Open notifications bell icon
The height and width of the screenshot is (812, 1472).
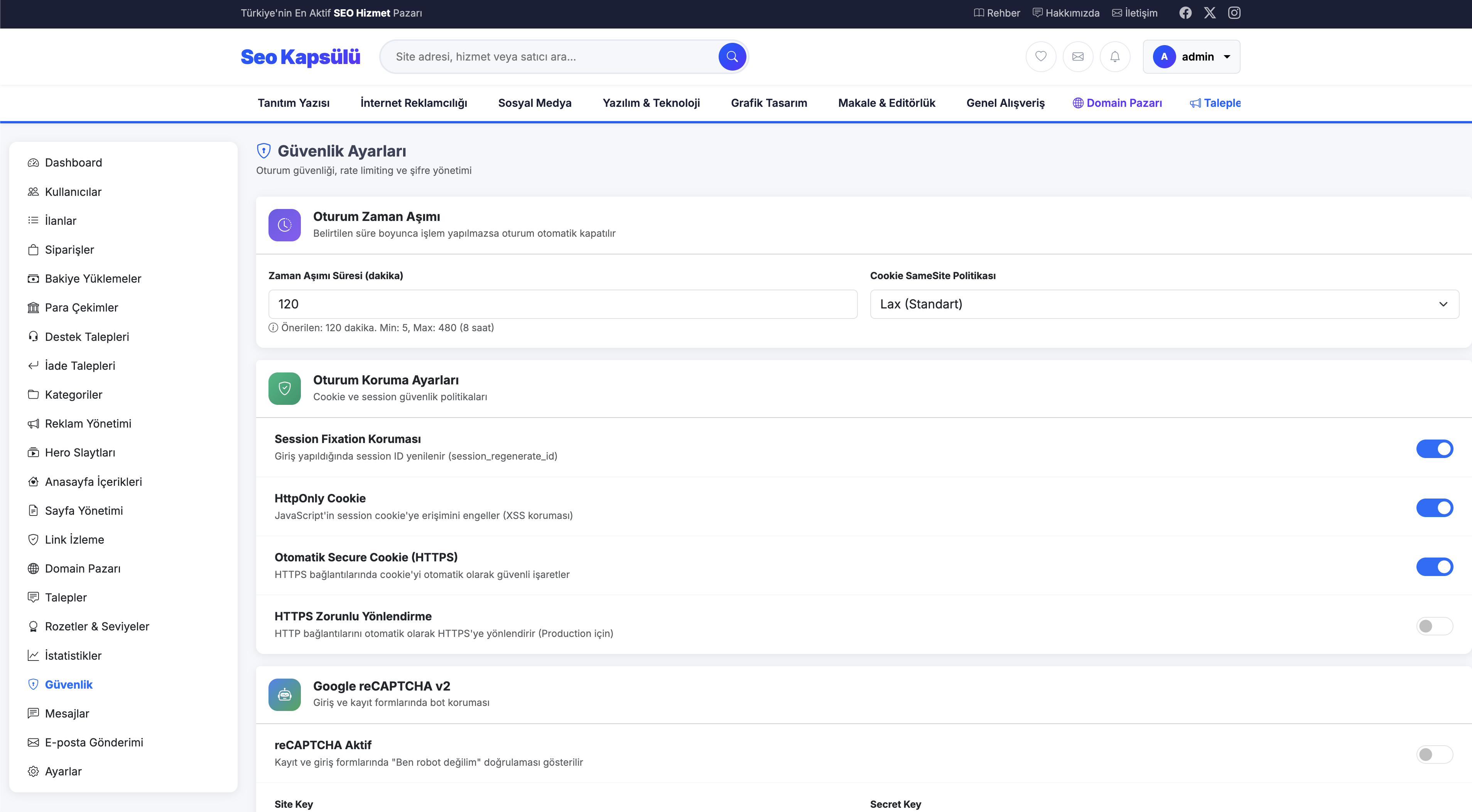[x=1115, y=57]
